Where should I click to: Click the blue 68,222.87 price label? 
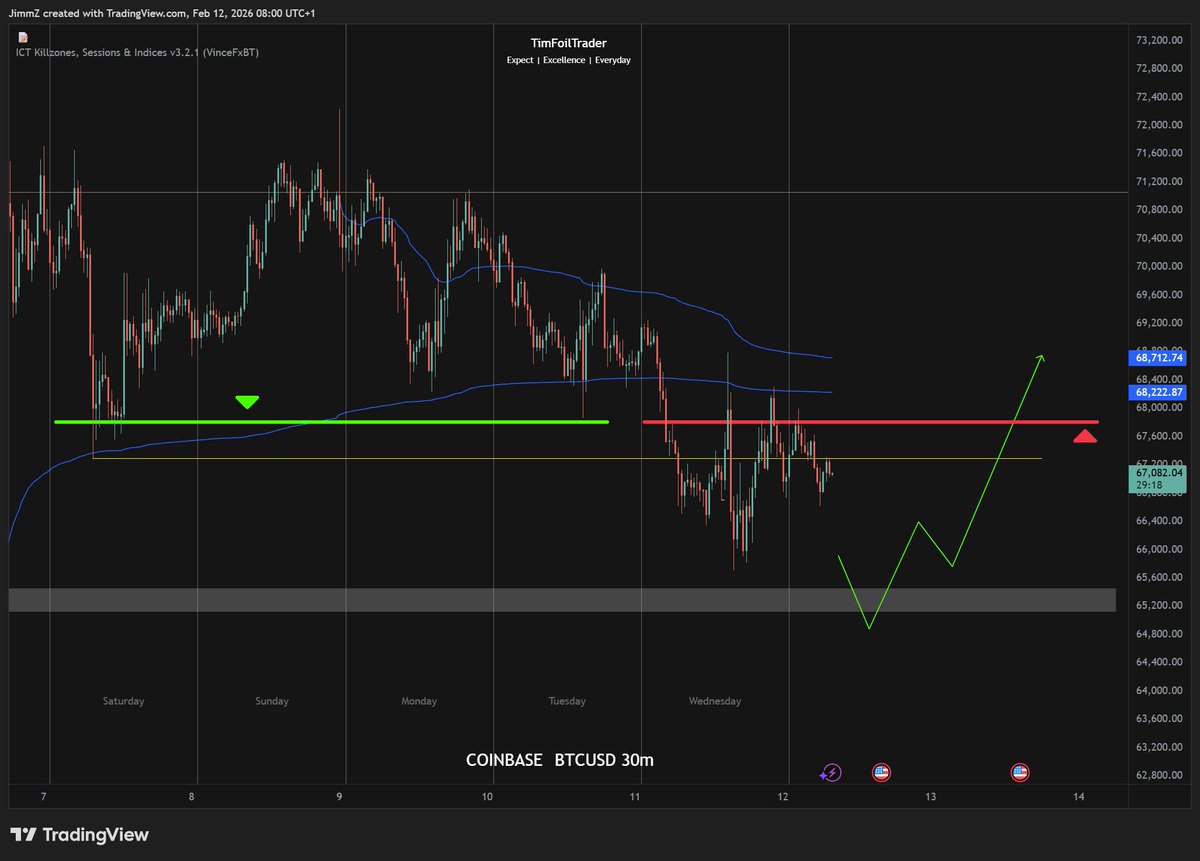(1157, 392)
